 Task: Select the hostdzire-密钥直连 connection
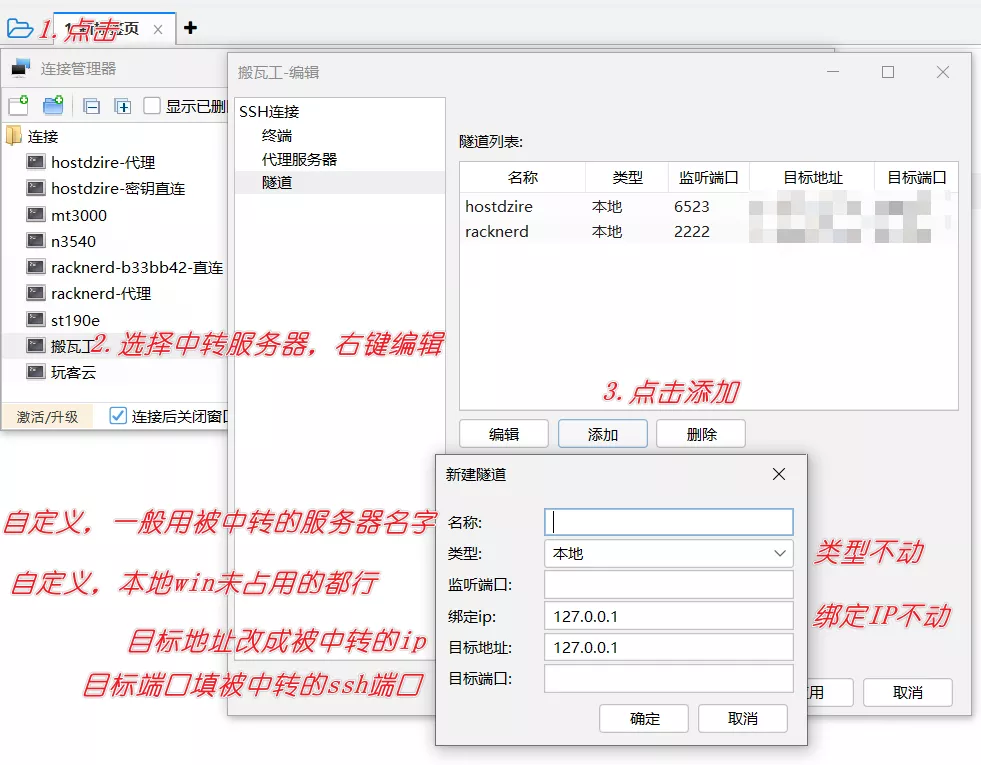coord(118,189)
